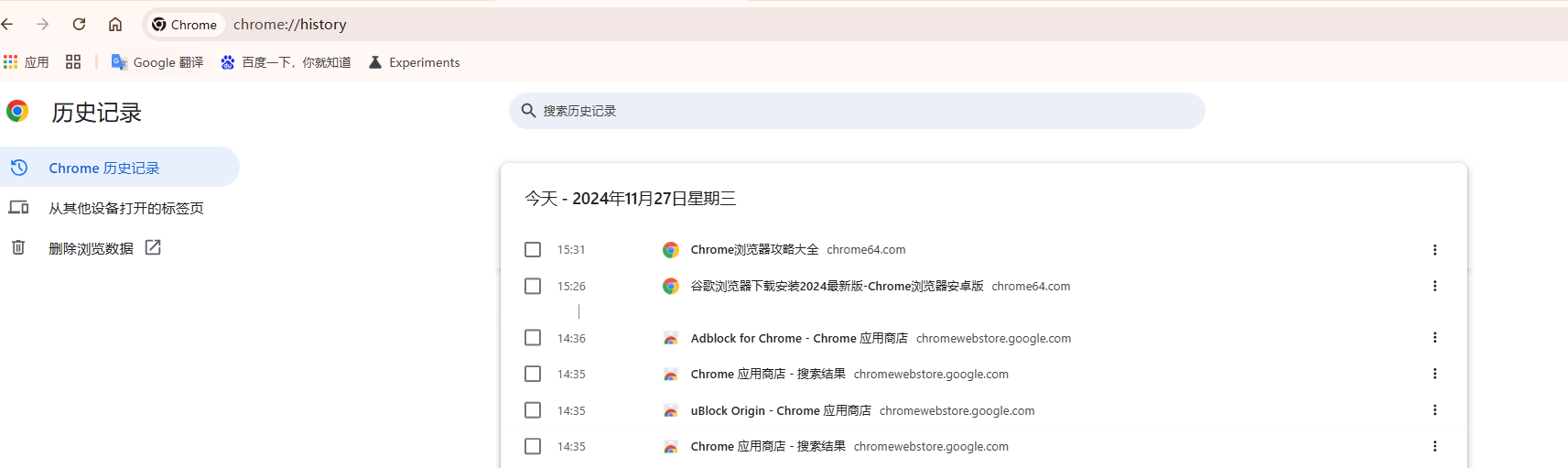Click the Chrome site info chip

pyautogui.click(x=184, y=25)
